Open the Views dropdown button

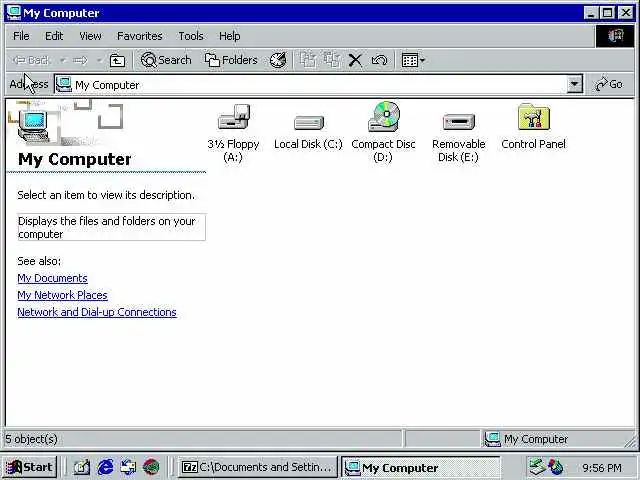tap(413, 60)
